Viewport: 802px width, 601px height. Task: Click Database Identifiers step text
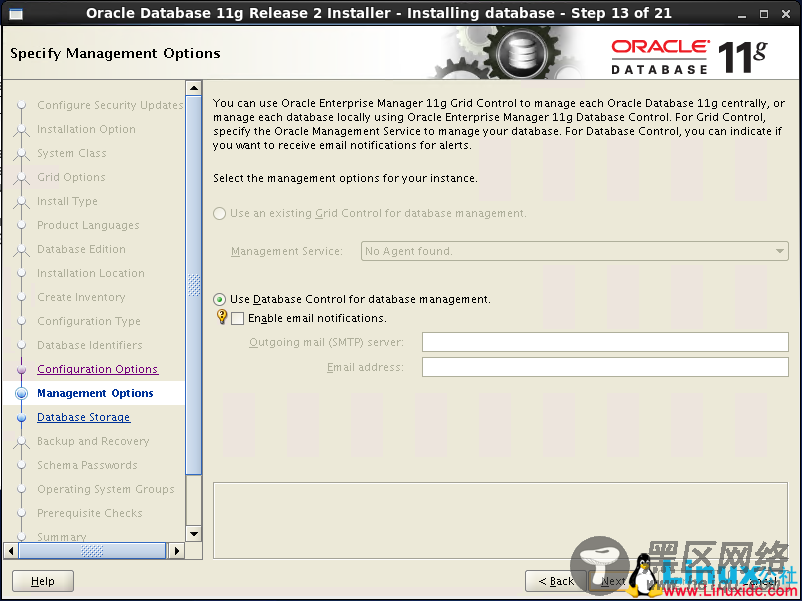[x=90, y=345]
